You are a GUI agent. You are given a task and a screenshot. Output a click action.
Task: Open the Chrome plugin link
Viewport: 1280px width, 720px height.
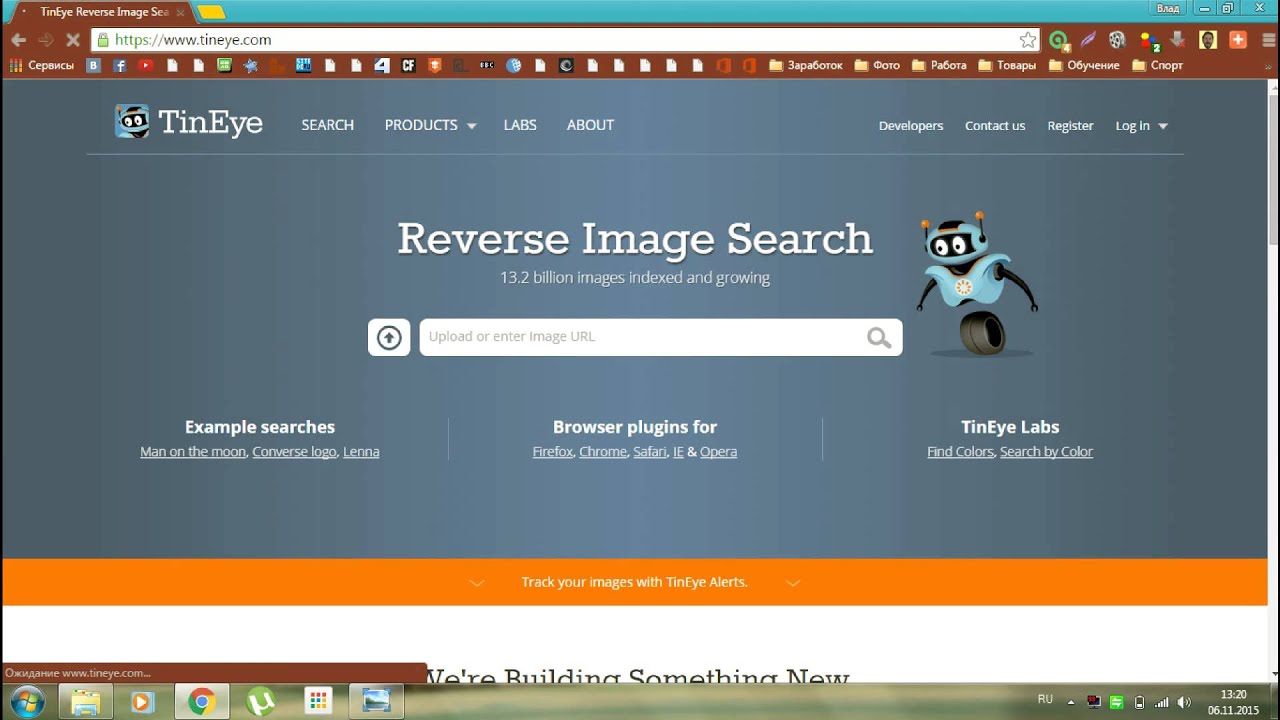(603, 452)
